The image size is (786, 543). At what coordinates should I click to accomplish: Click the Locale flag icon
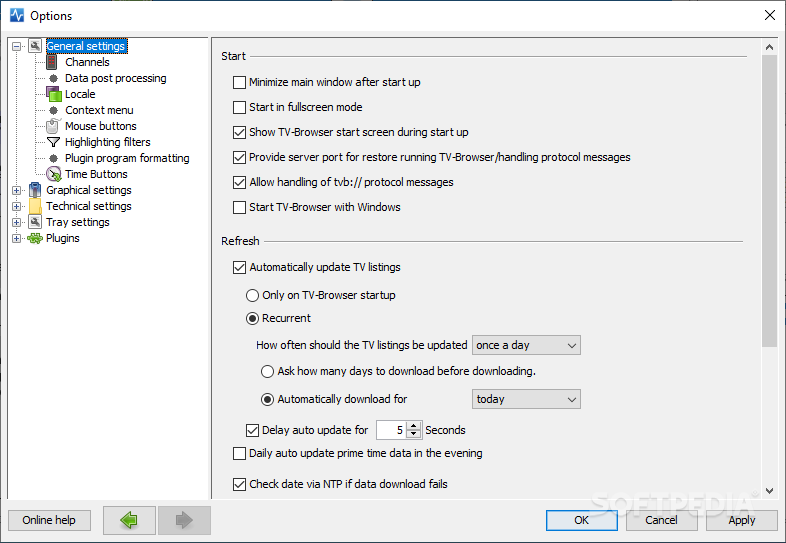tap(54, 94)
